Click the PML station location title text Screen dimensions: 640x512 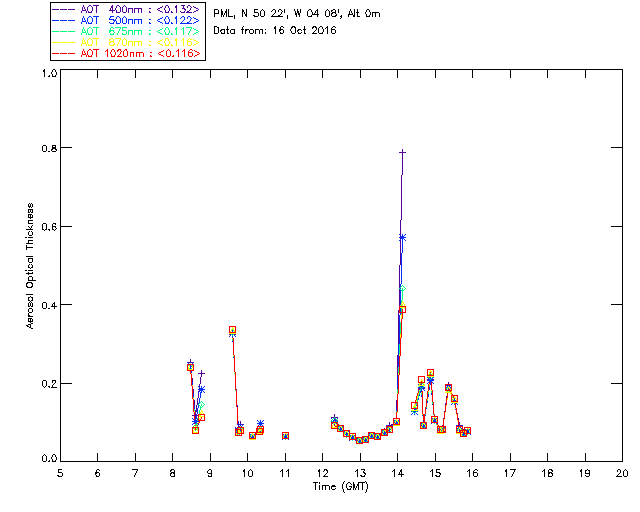point(297,13)
